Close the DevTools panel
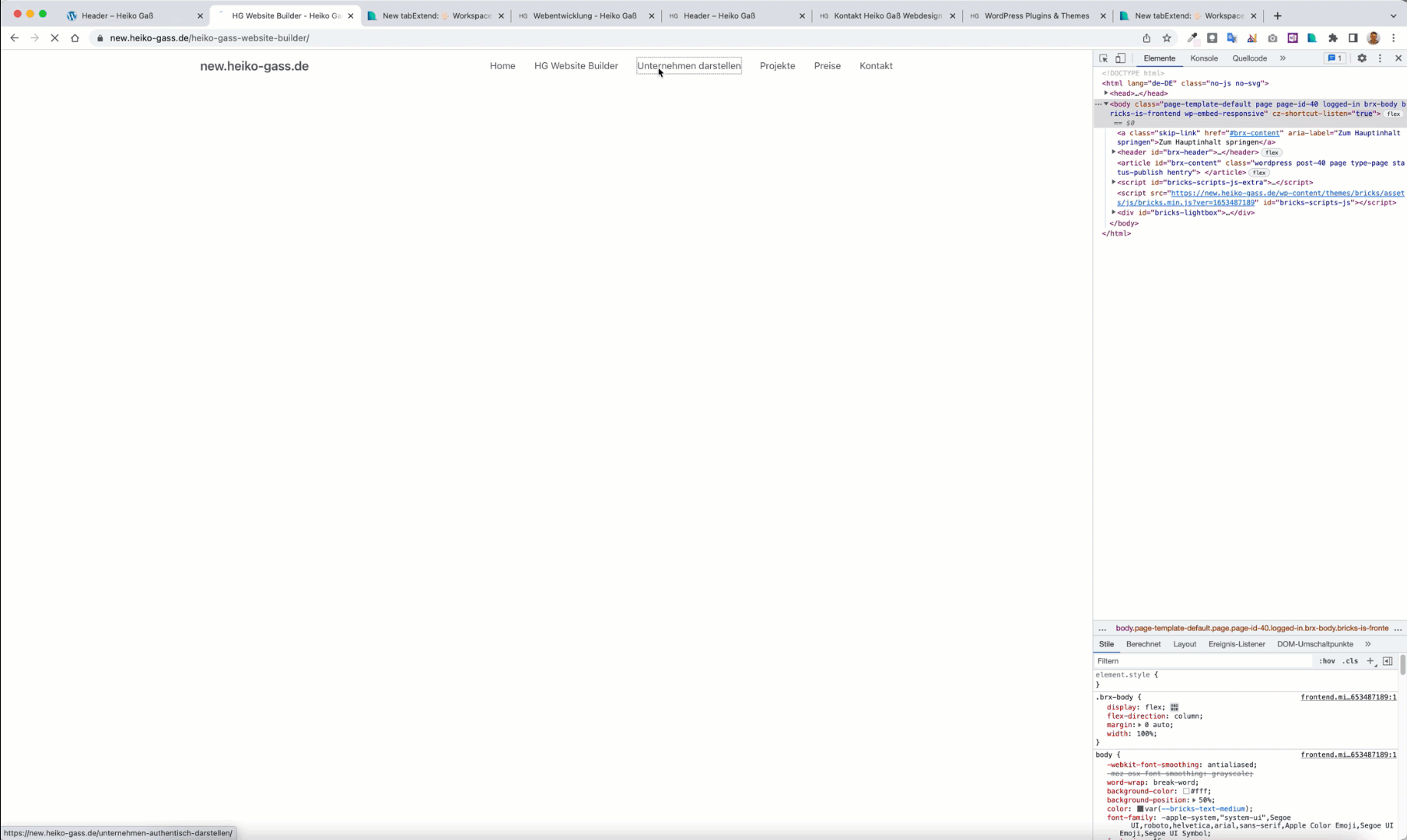Image resolution: width=1407 pixels, height=840 pixels. (x=1398, y=58)
